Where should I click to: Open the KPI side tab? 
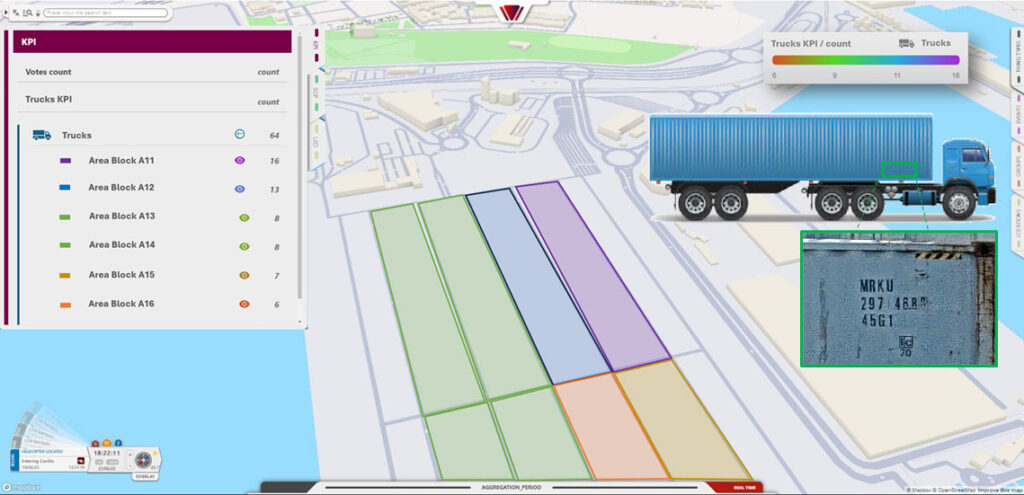pos(316,44)
